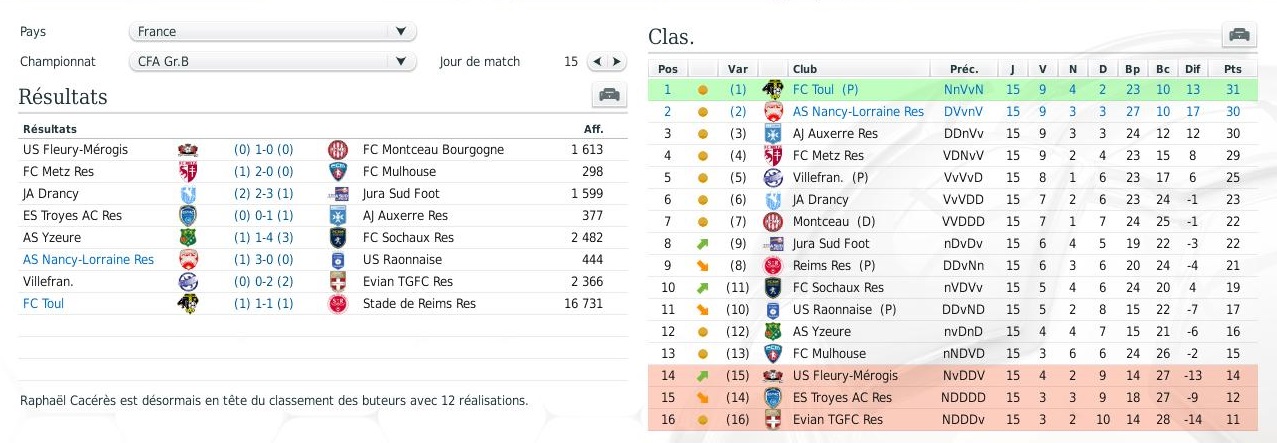Go to the next match day

tap(616, 62)
